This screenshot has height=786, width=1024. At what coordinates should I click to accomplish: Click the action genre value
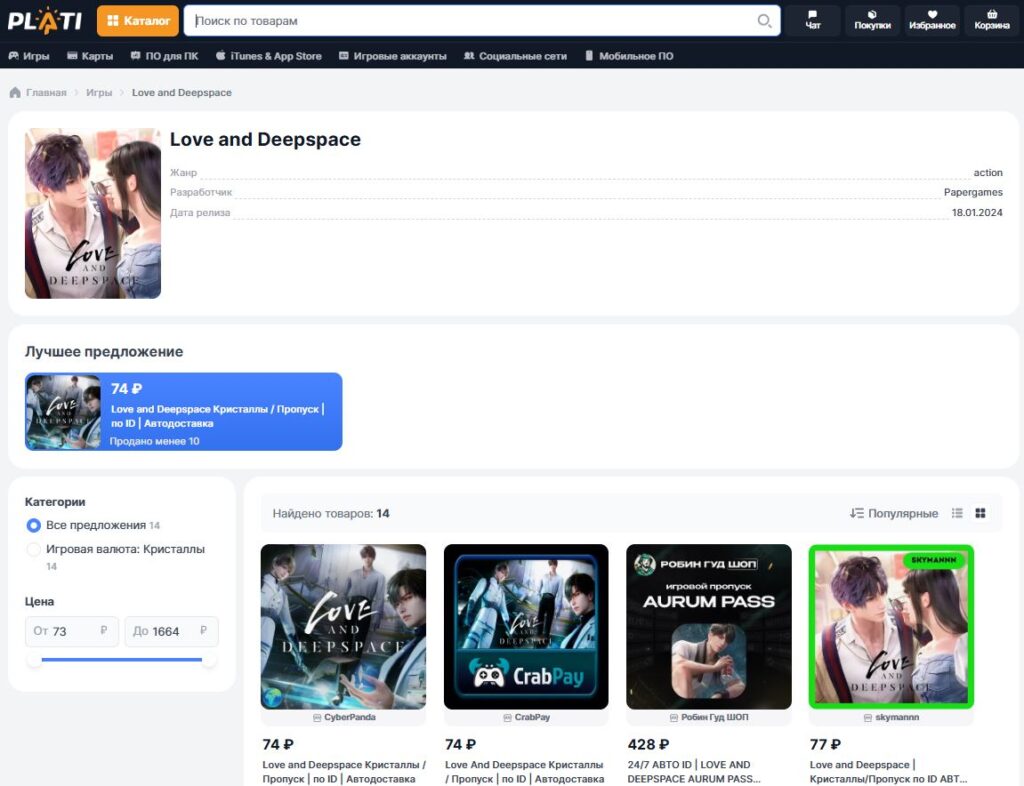click(988, 172)
